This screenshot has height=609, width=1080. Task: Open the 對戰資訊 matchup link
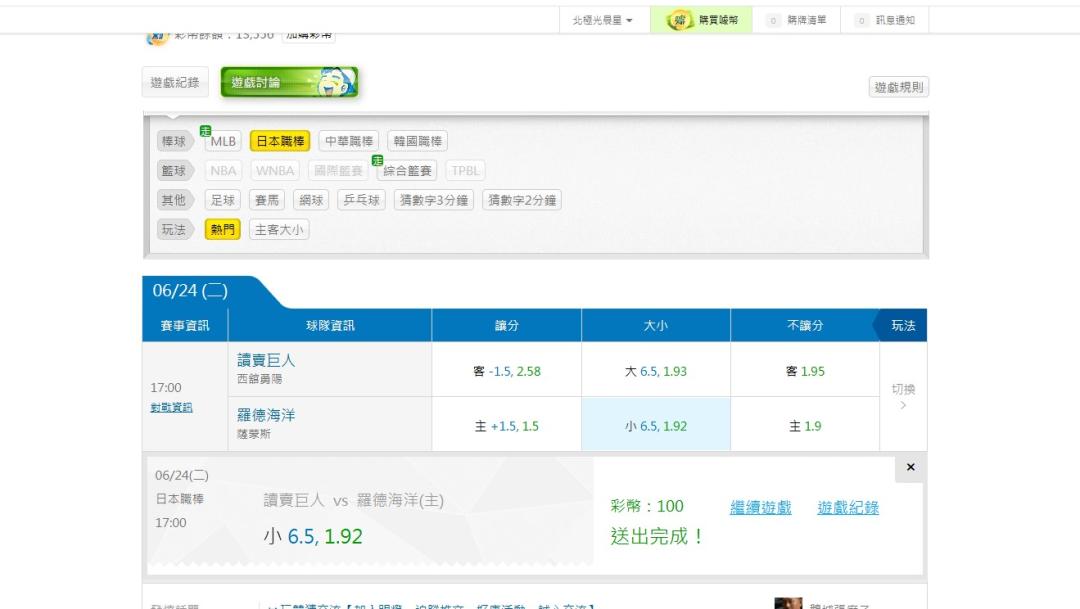pyautogui.click(x=172, y=408)
